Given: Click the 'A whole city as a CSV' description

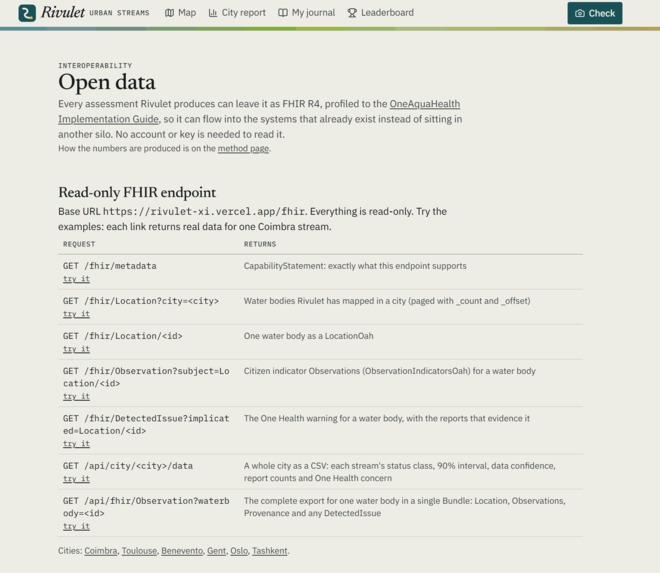Looking at the screenshot, I should [x=399, y=472].
